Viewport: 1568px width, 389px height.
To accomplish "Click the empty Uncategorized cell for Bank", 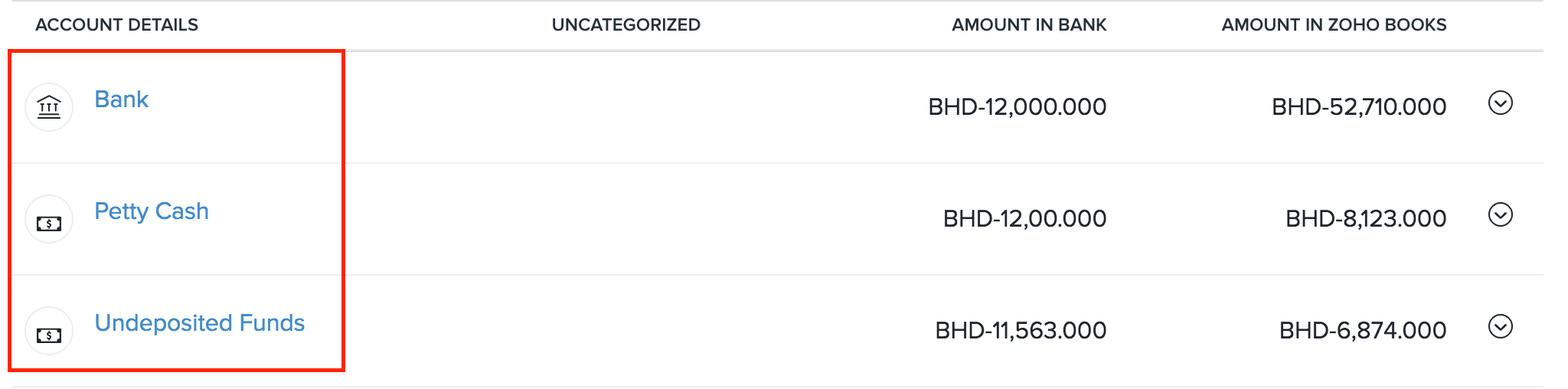I will point(626,107).
